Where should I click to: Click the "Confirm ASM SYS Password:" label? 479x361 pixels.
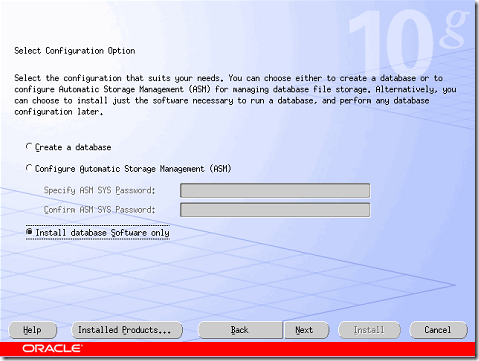pos(100,210)
